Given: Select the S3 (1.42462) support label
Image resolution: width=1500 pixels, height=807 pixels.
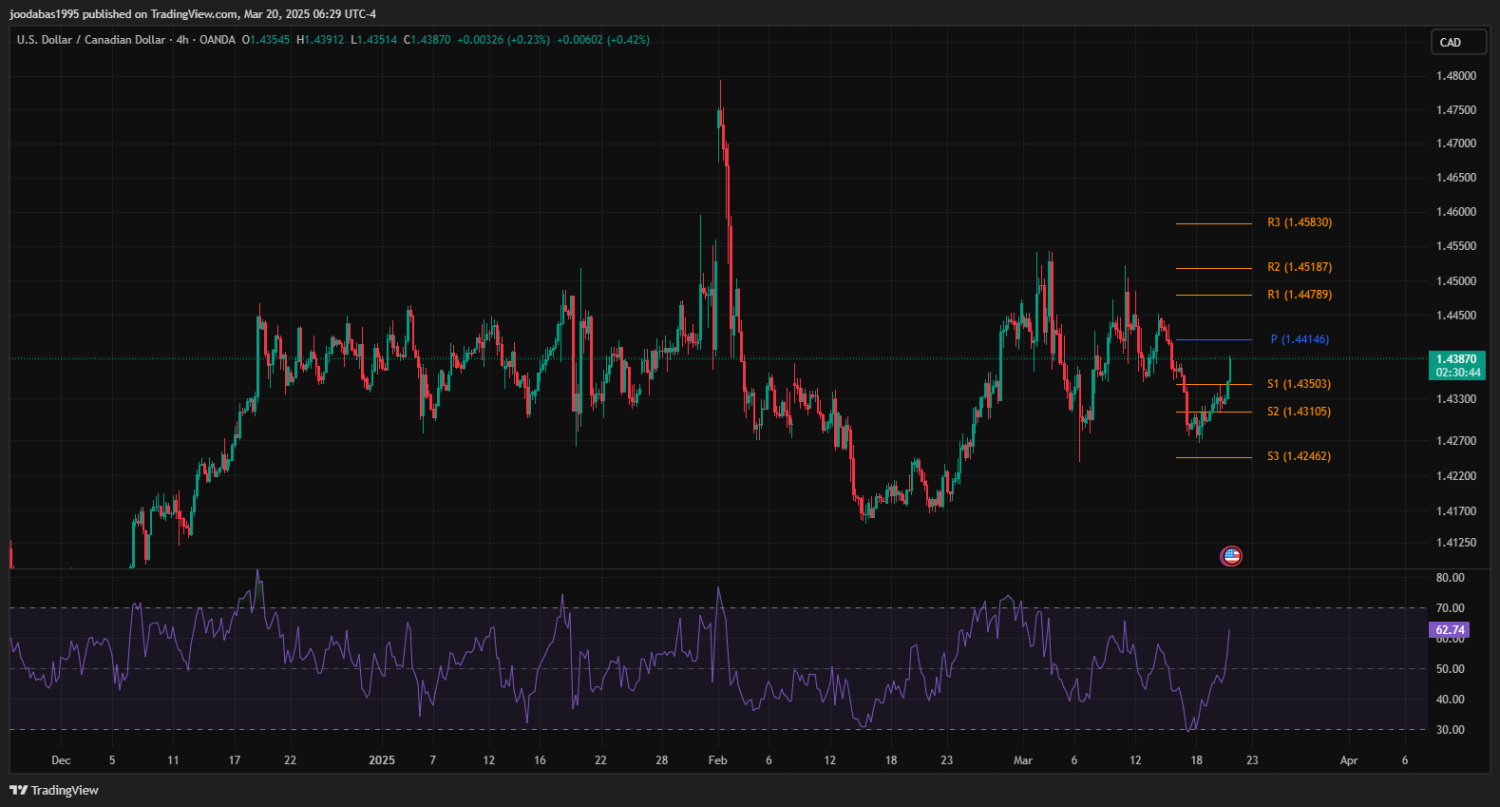Looking at the screenshot, I should click(x=1299, y=457).
